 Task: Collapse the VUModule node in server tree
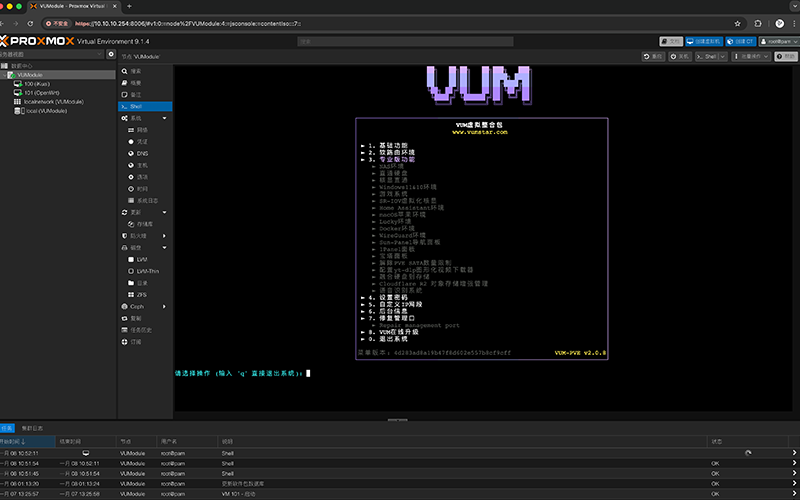(4, 75)
